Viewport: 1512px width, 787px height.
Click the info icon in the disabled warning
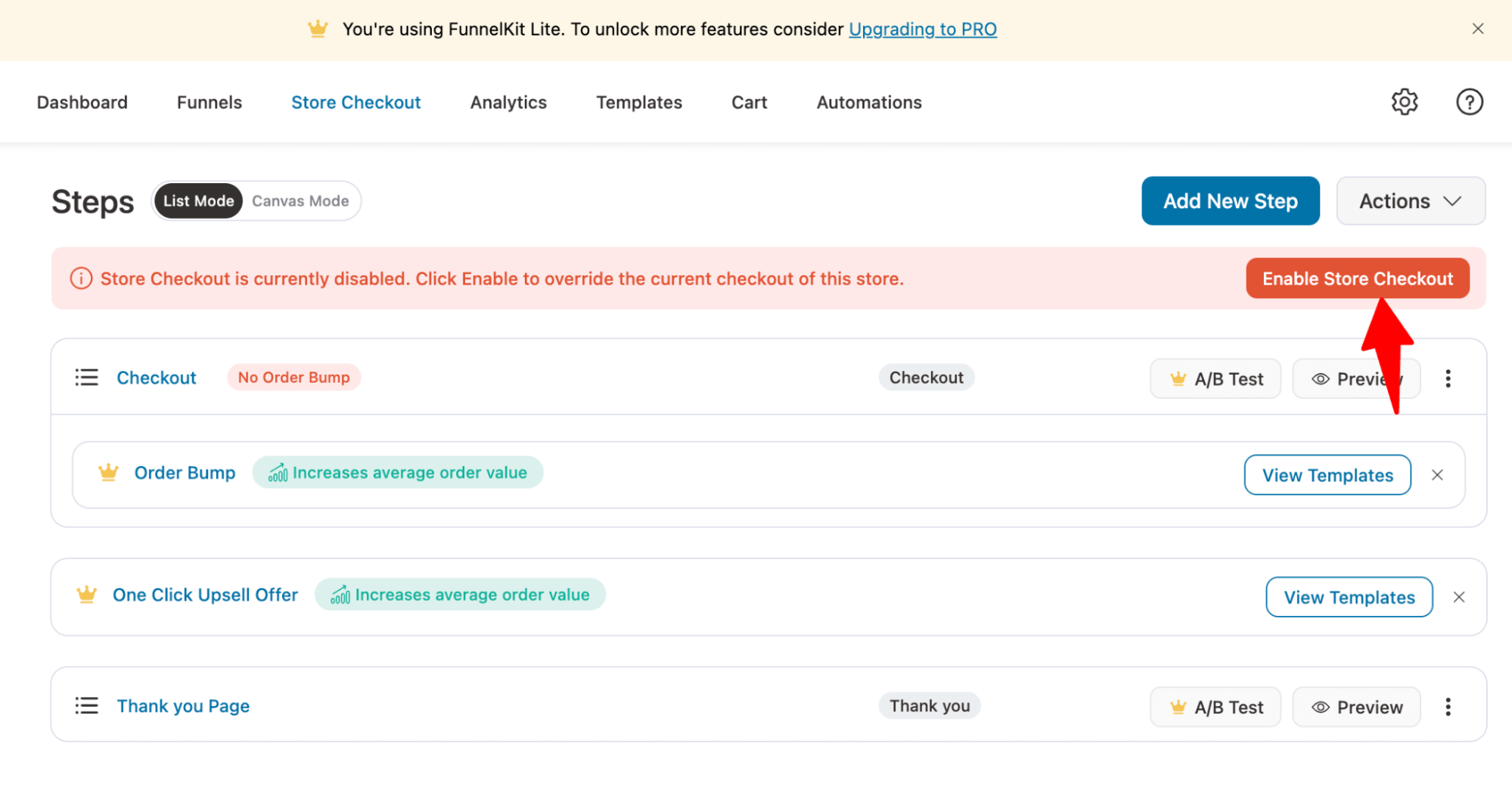81,278
